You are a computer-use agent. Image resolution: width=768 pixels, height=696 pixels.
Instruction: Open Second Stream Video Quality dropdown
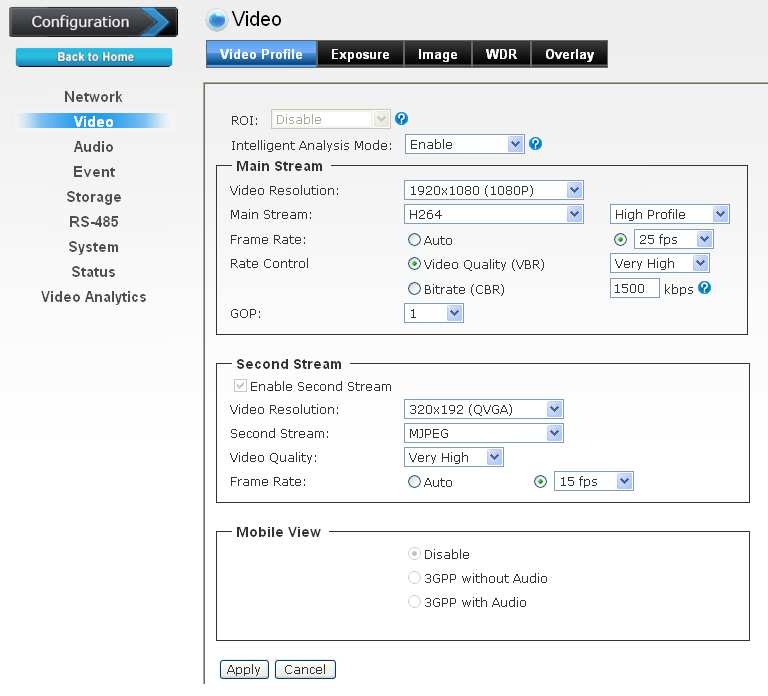454,457
